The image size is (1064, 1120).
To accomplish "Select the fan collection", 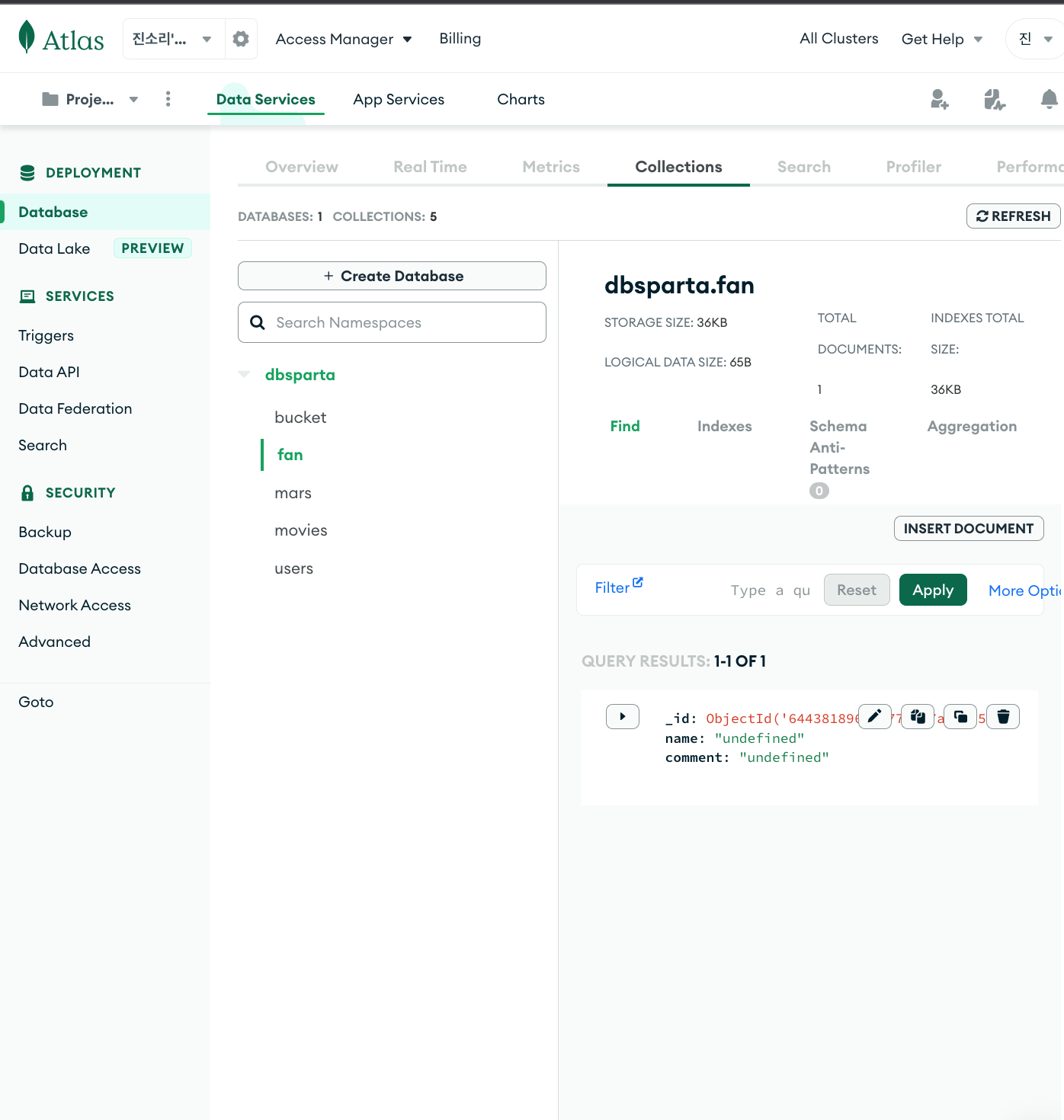I will (x=290, y=455).
